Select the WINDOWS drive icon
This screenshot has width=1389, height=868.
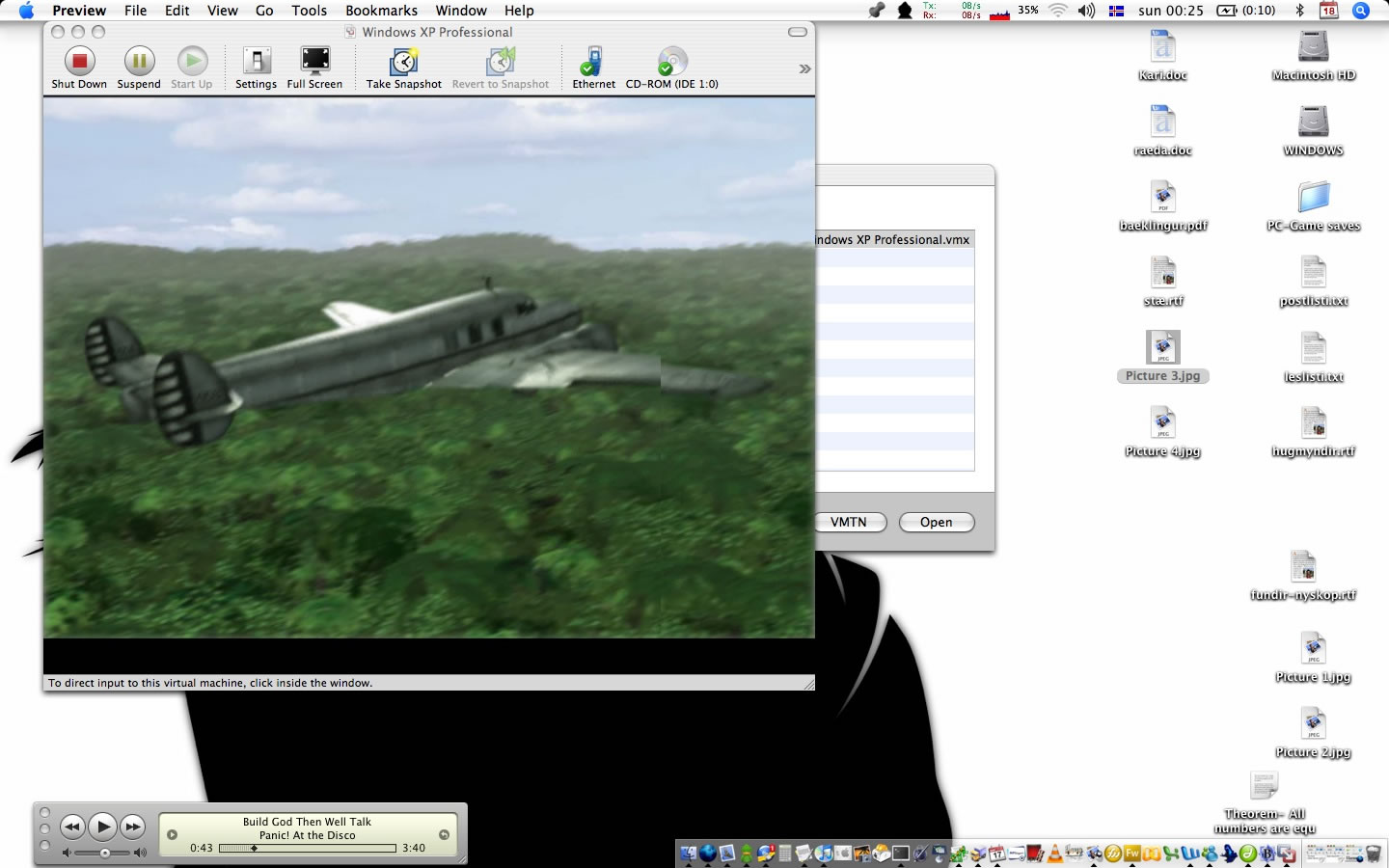pyautogui.click(x=1314, y=131)
